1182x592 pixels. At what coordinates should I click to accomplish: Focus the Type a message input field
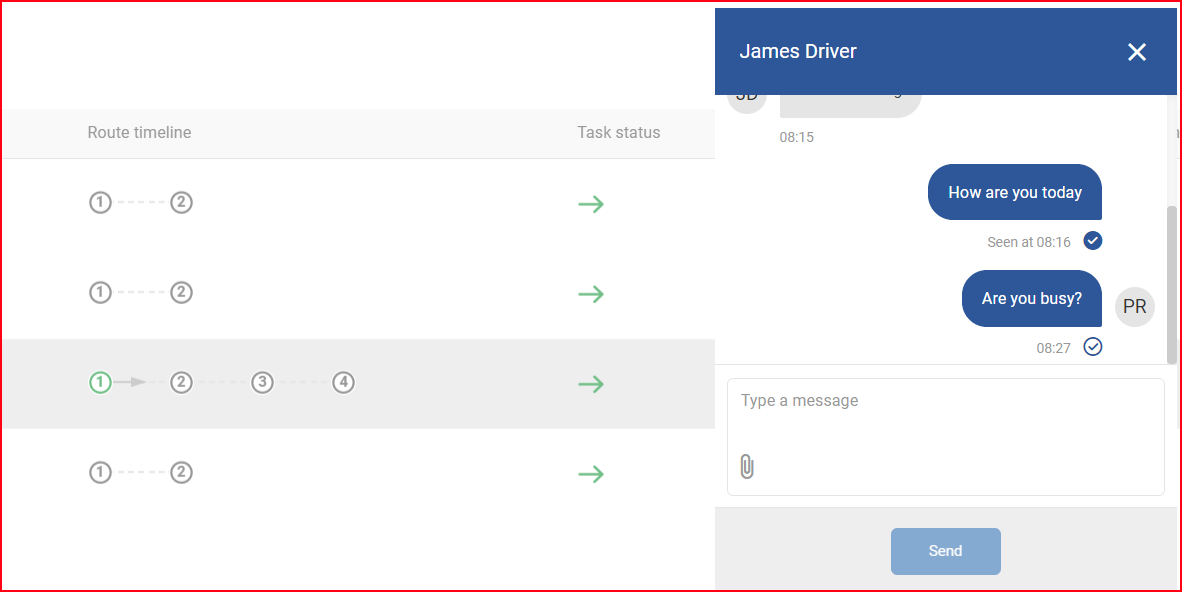pos(945,437)
